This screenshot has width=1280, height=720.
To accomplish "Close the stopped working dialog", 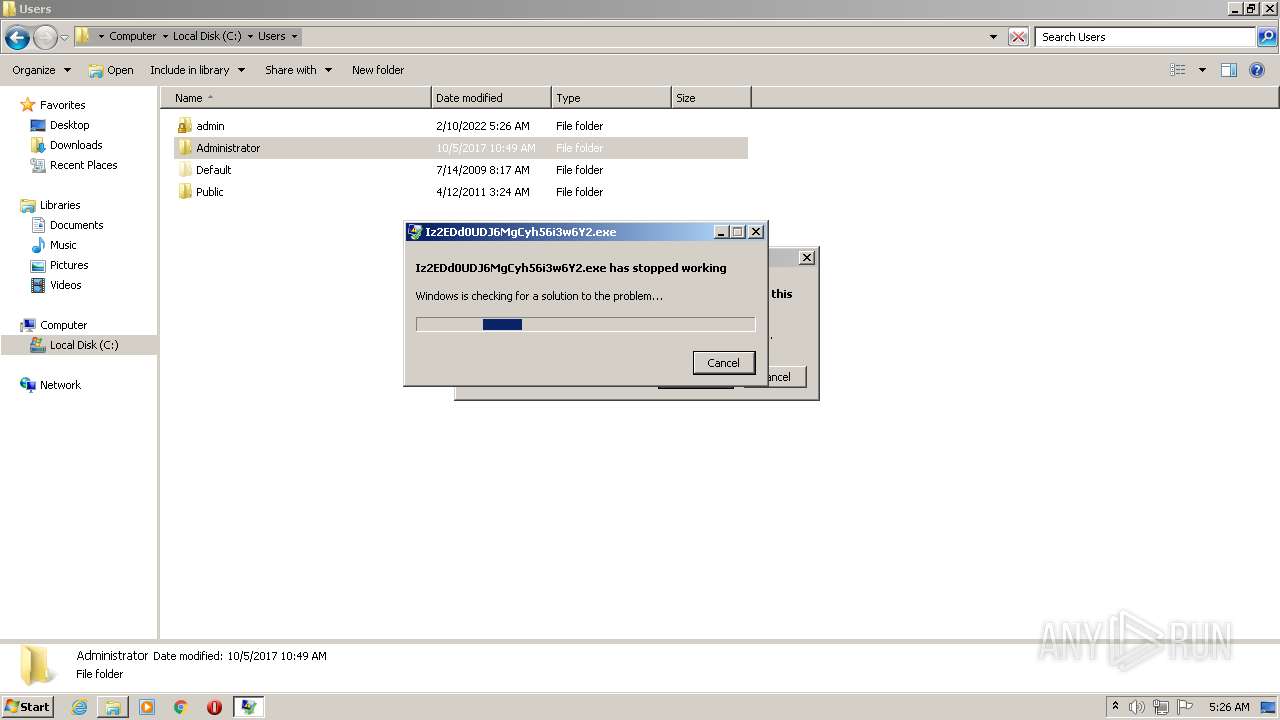I will click(756, 232).
